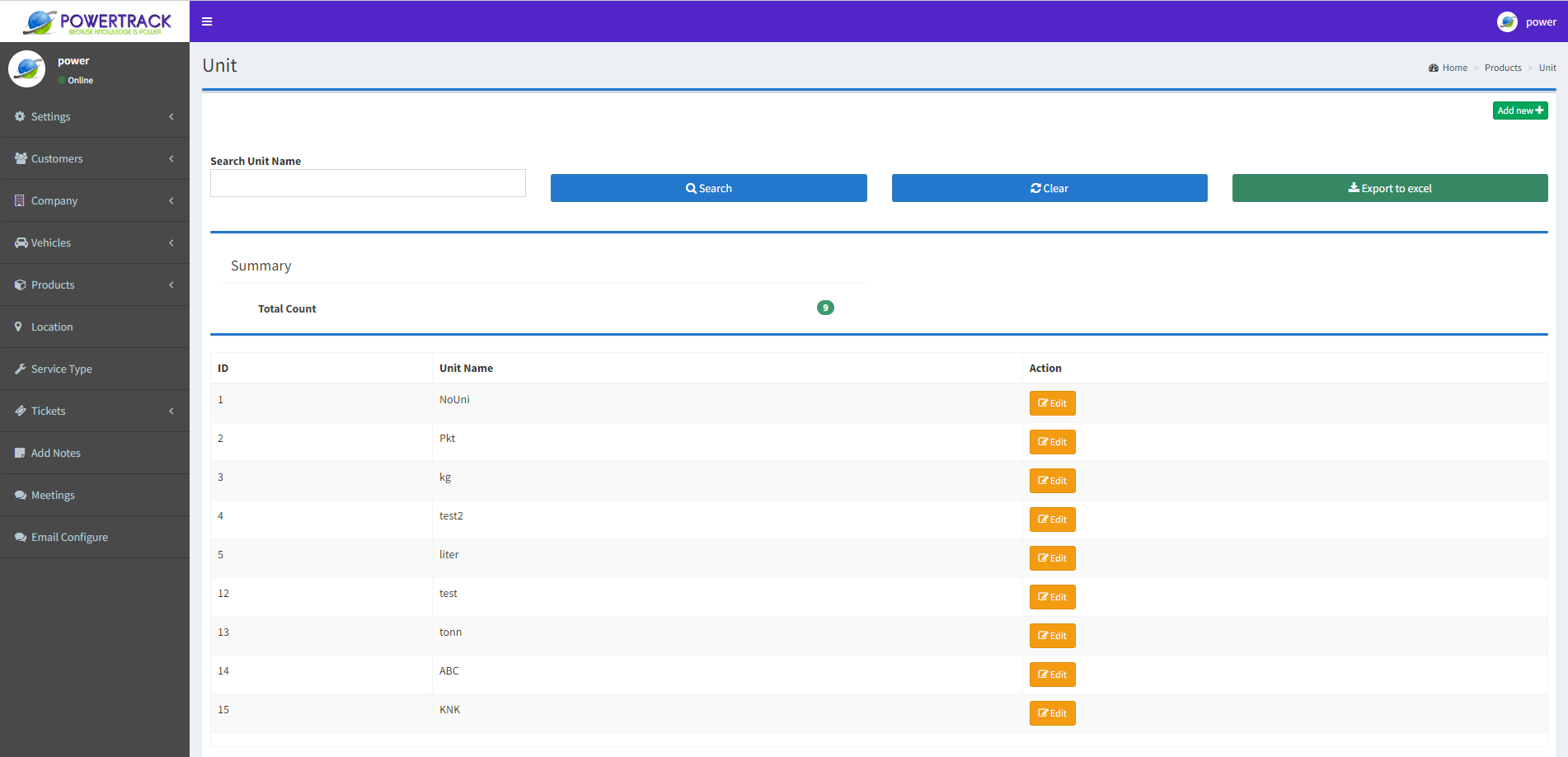Click the power user avatar in header
This screenshot has width=1568, height=757.
[x=1507, y=22]
